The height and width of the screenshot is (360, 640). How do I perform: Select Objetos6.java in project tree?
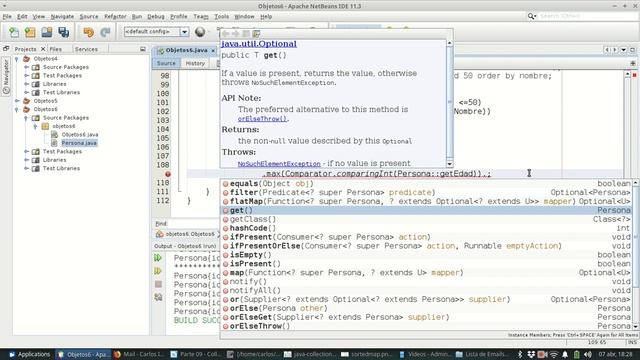pyautogui.click(x=80, y=134)
